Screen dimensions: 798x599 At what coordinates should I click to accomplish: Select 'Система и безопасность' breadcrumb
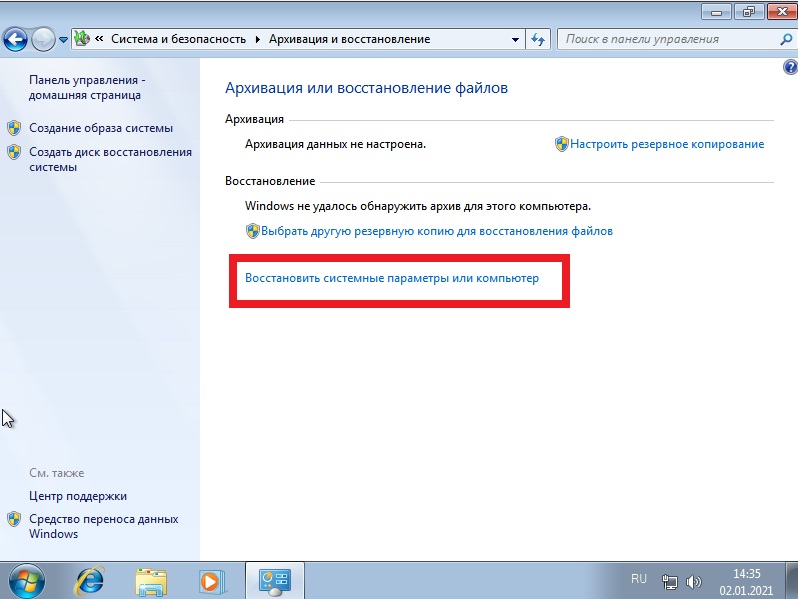click(178, 39)
